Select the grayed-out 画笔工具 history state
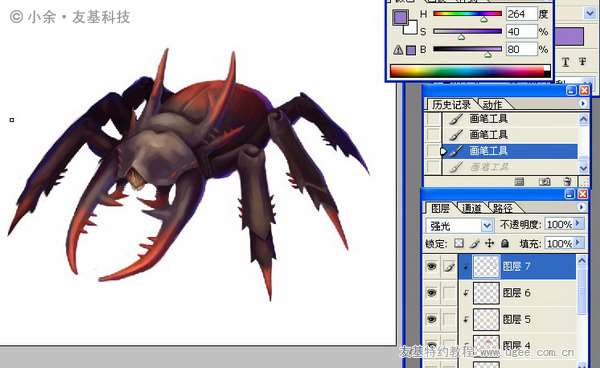600x368 pixels. (x=510, y=167)
